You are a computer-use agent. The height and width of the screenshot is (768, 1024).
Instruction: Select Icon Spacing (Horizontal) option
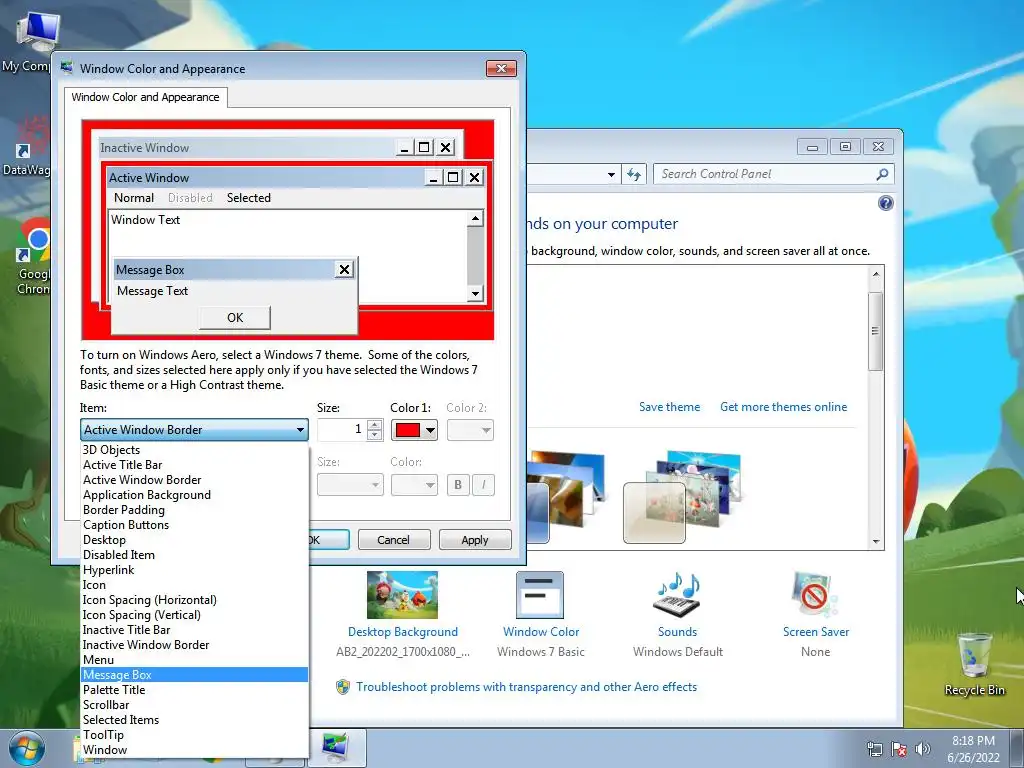pos(195,600)
